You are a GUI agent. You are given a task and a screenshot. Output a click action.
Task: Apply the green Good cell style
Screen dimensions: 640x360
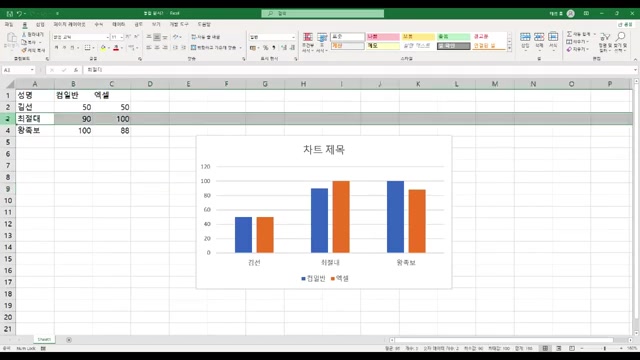tap(453, 37)
